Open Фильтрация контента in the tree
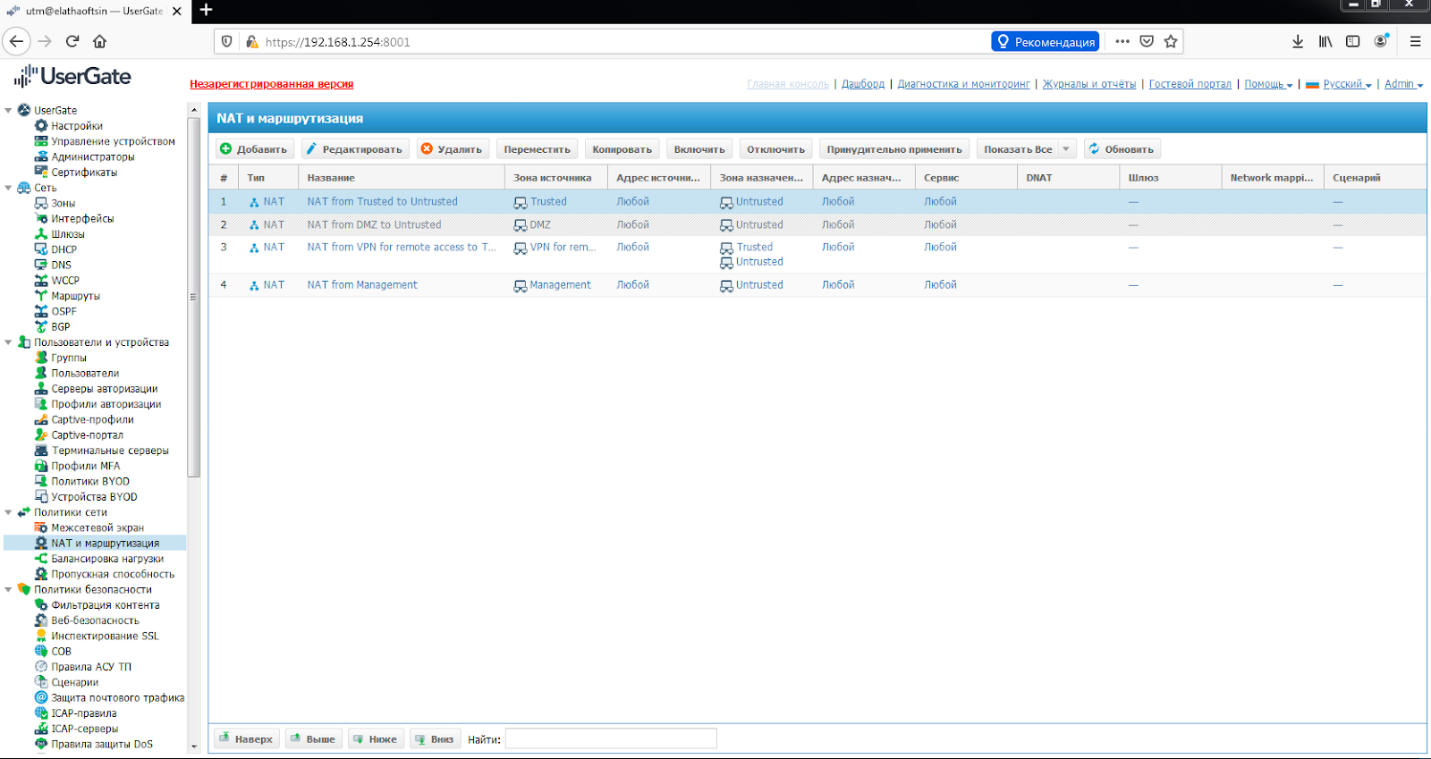 105,605
